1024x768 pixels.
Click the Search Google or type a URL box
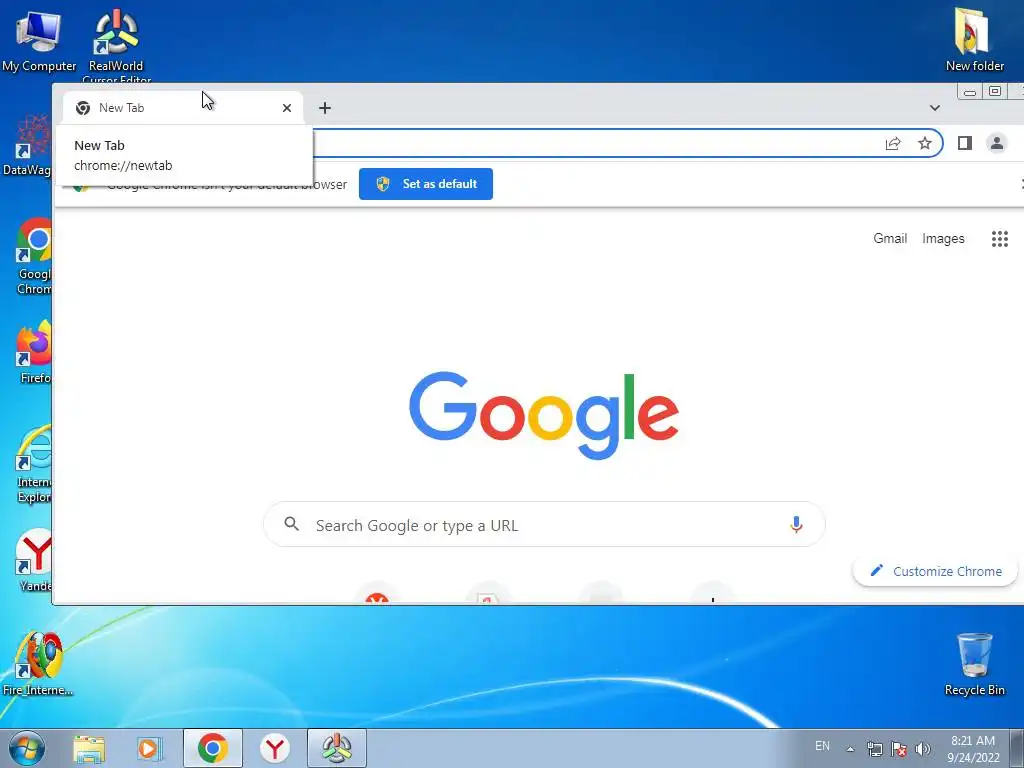(544, 524)
